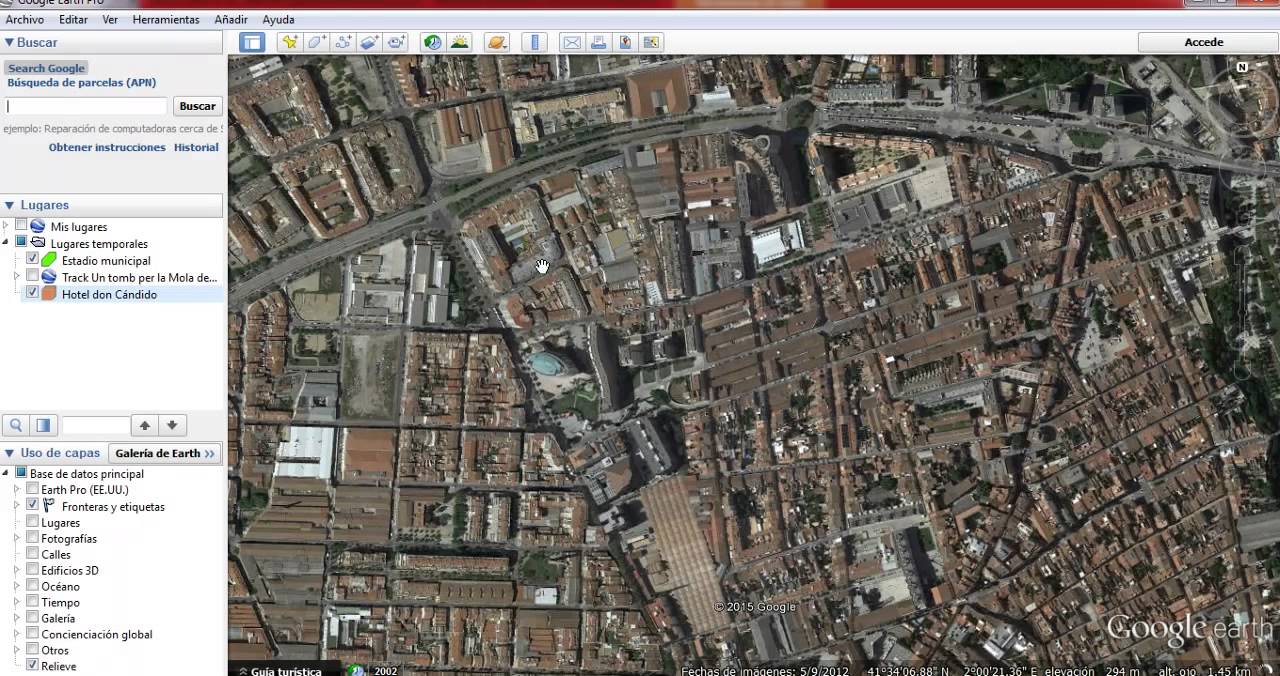Collapse the Buscar panel
Viewport: 1280px width, 676px height.
coord(9,42)
